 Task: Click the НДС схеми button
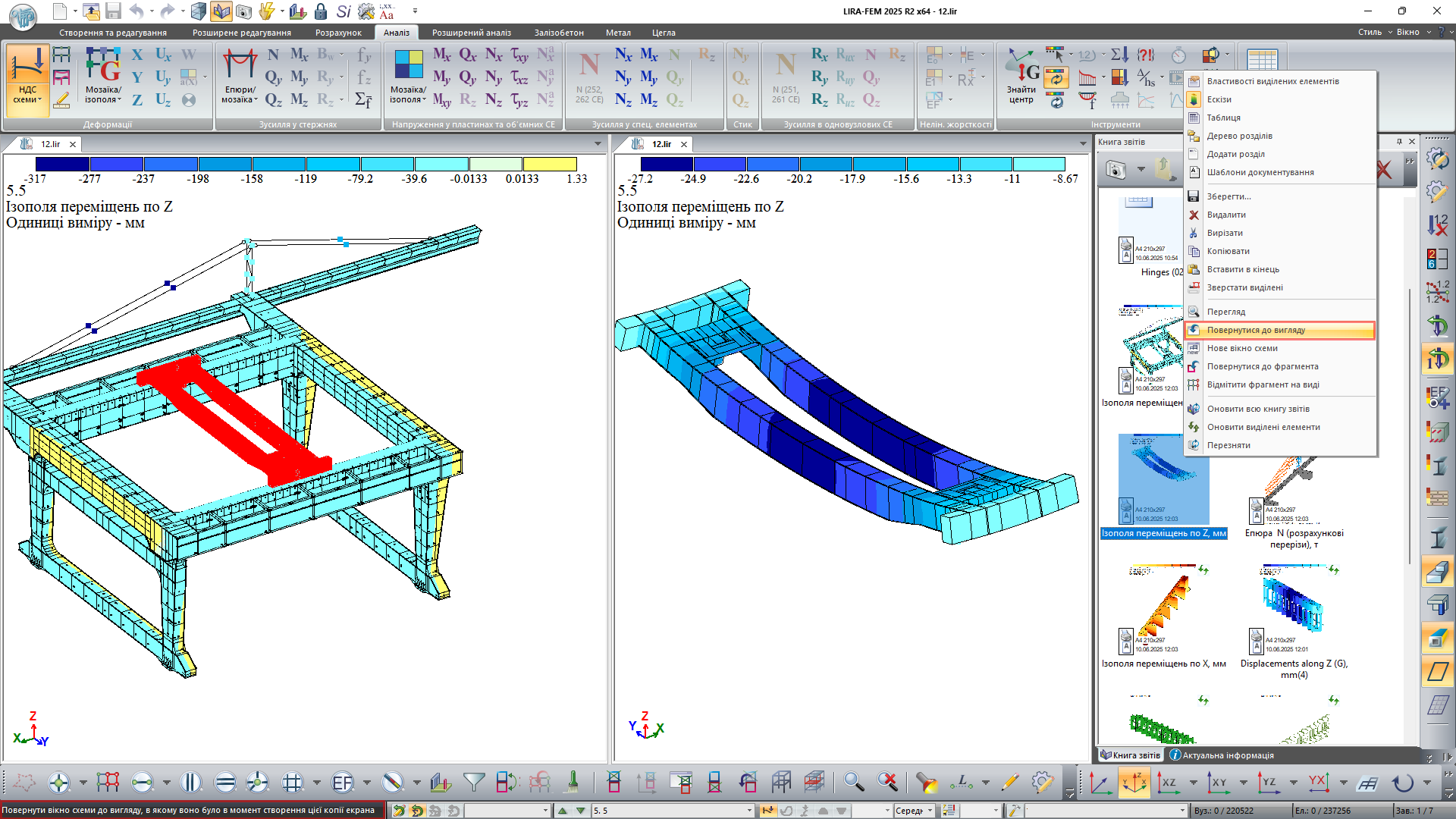click(x=28, y=78)
